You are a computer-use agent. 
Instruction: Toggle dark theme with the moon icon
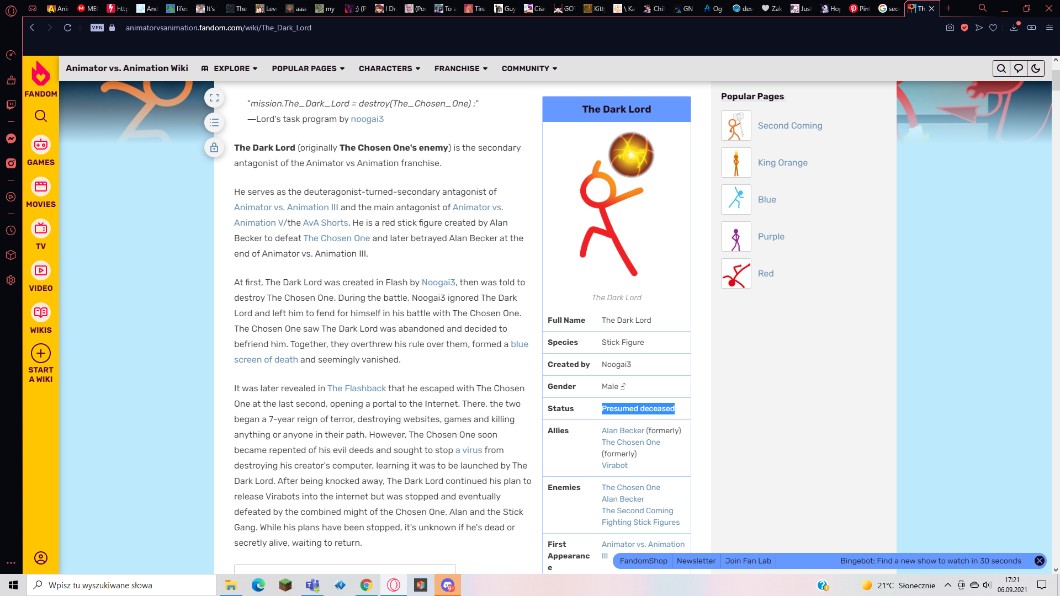pos(1036,69)
